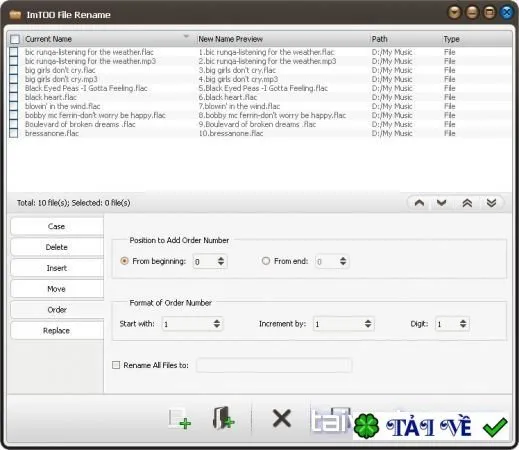This screenshot has height=450, width=519.
Task: Adjust the Digit spinner arrows
Action: [463, 324]
